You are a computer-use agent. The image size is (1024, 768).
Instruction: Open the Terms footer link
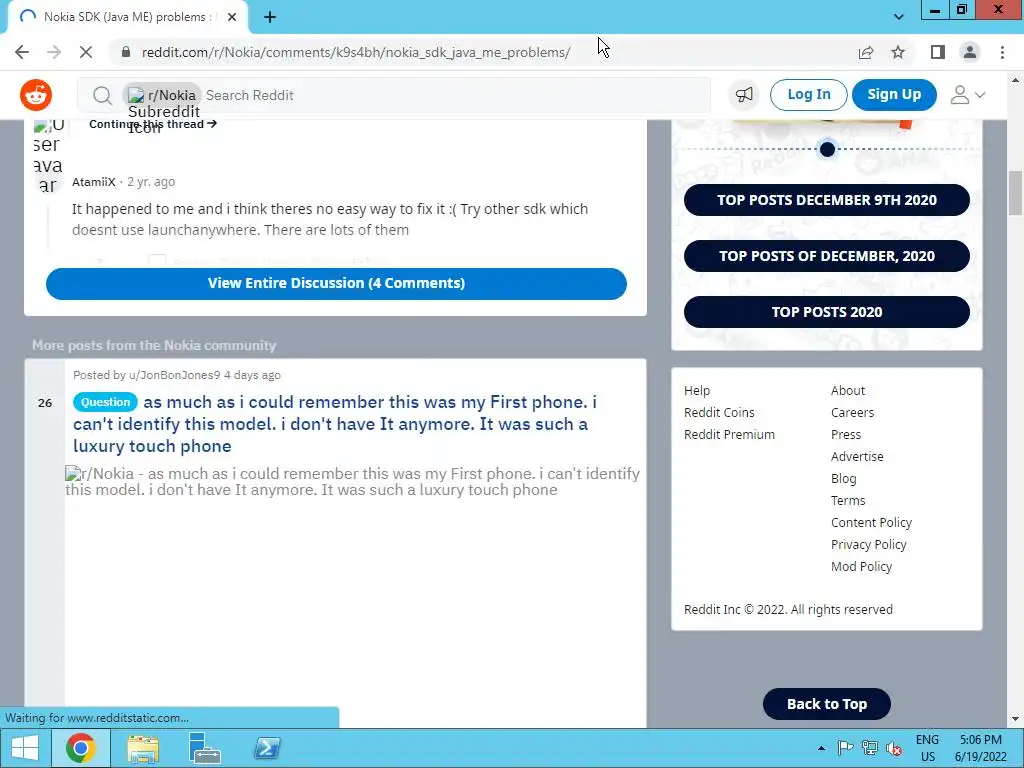tap(848, 501)
